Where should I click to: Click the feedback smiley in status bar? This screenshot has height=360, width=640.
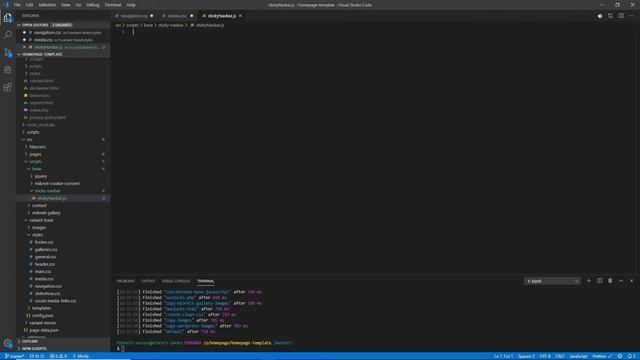(x=620, y=356)
